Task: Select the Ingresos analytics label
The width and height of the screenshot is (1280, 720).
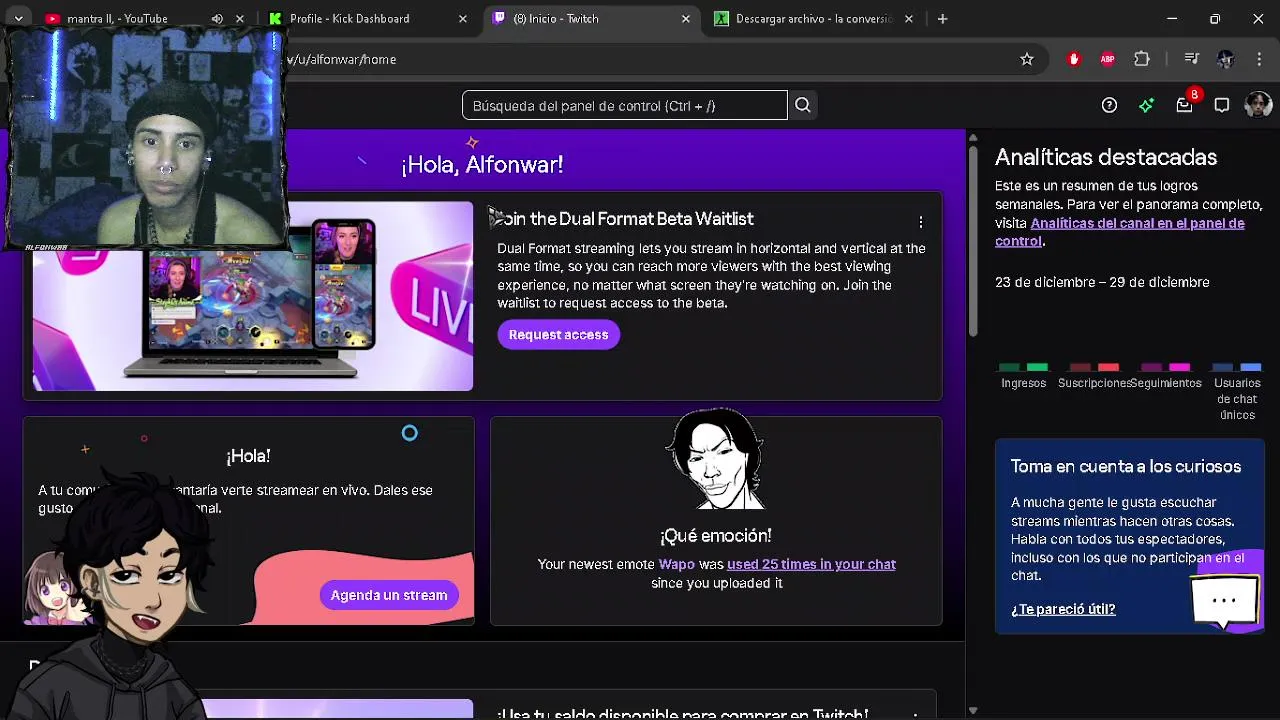Action: [1023, 383]
